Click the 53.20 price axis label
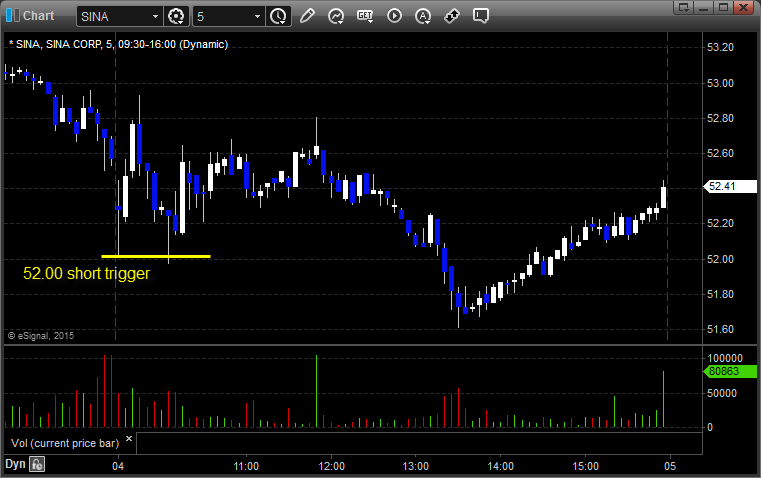This screenshot has width=761, height=478. 720,48
